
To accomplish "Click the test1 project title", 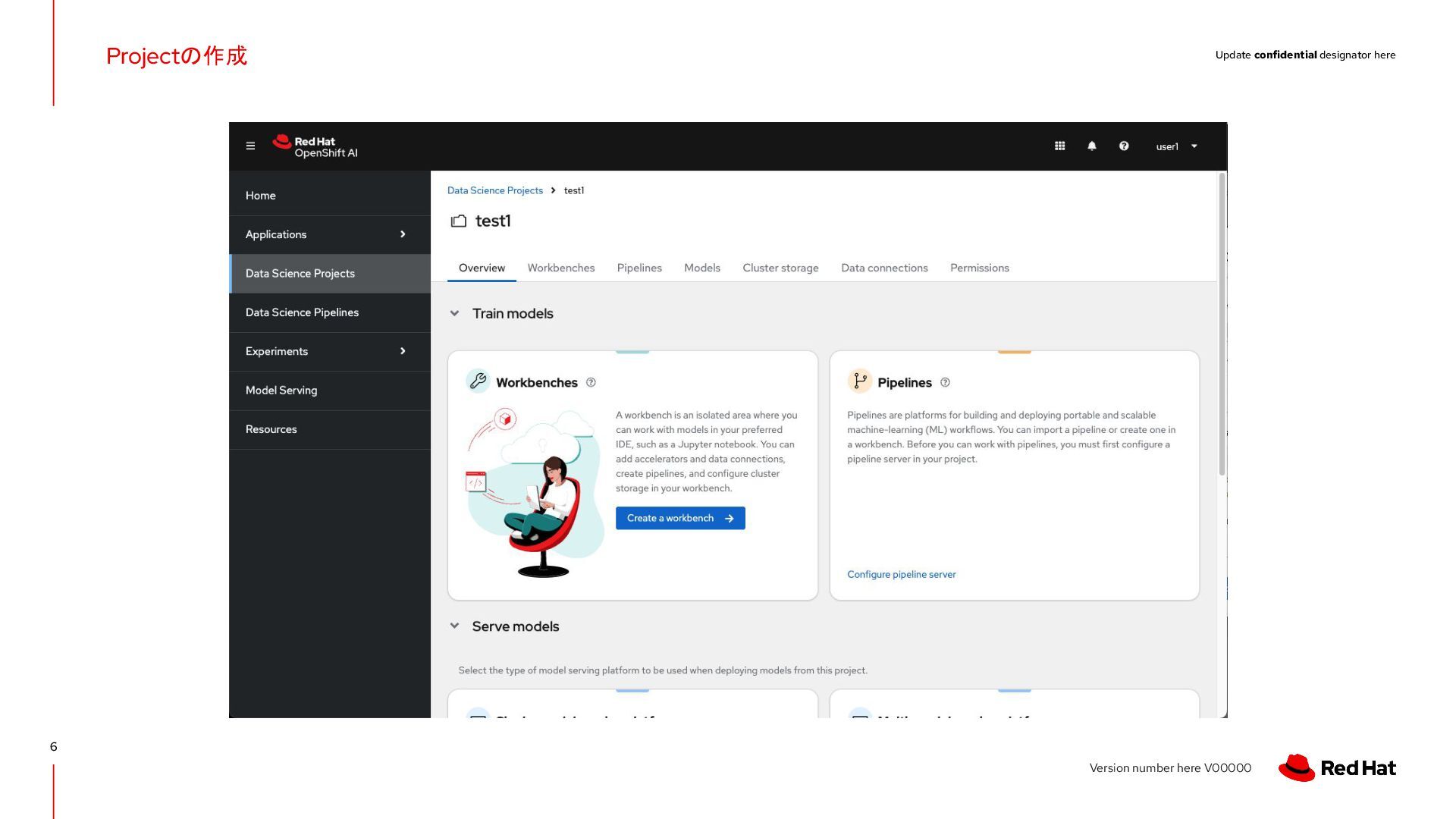I will tap(493, 221).
